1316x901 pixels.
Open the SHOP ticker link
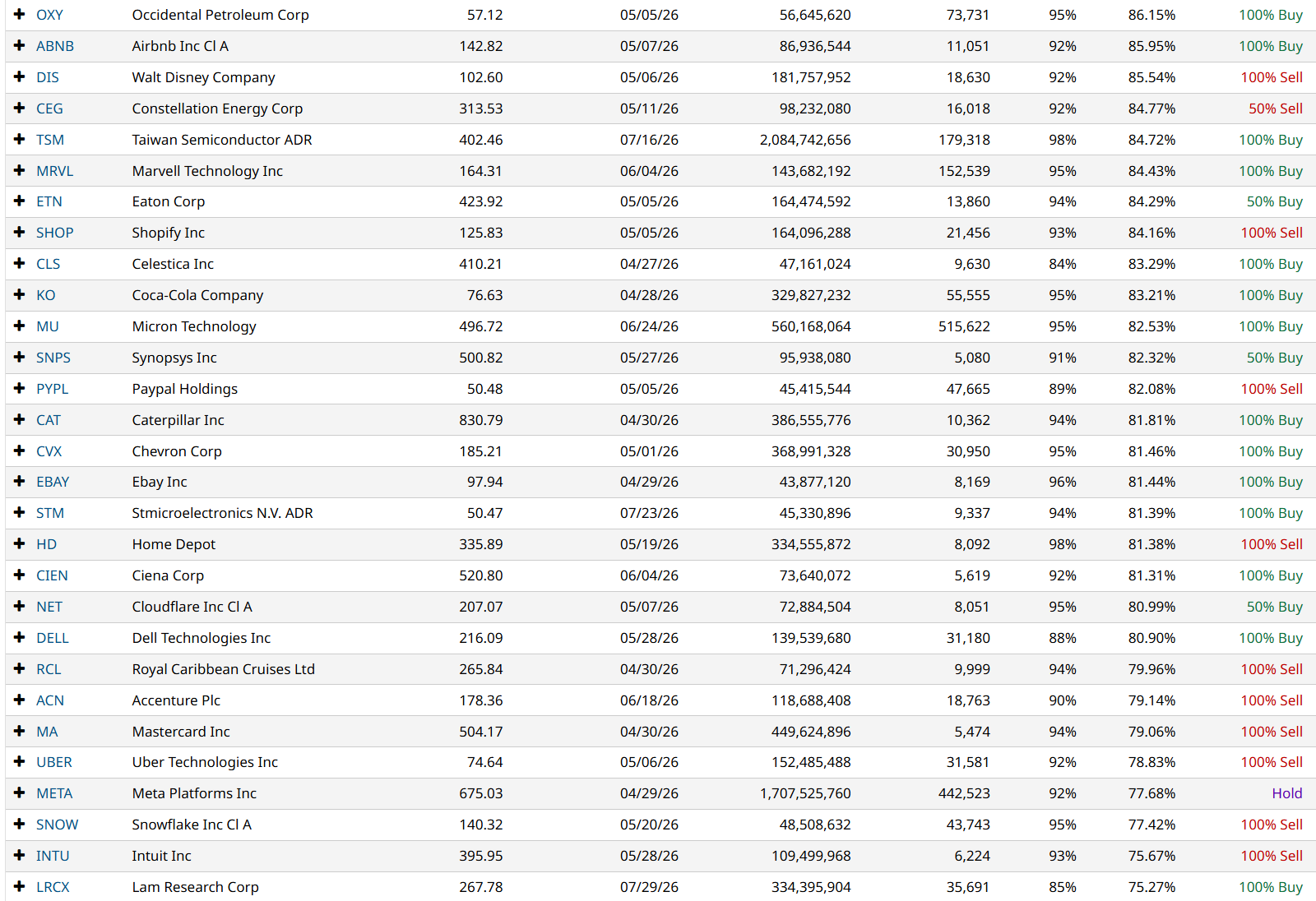(55, 233)
